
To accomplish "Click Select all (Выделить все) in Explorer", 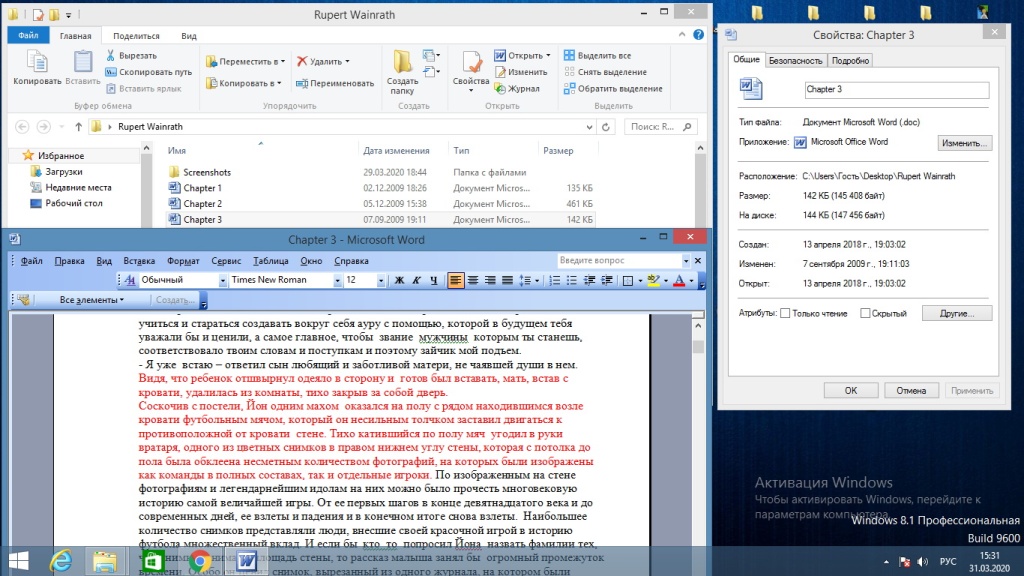I will 597,56.
